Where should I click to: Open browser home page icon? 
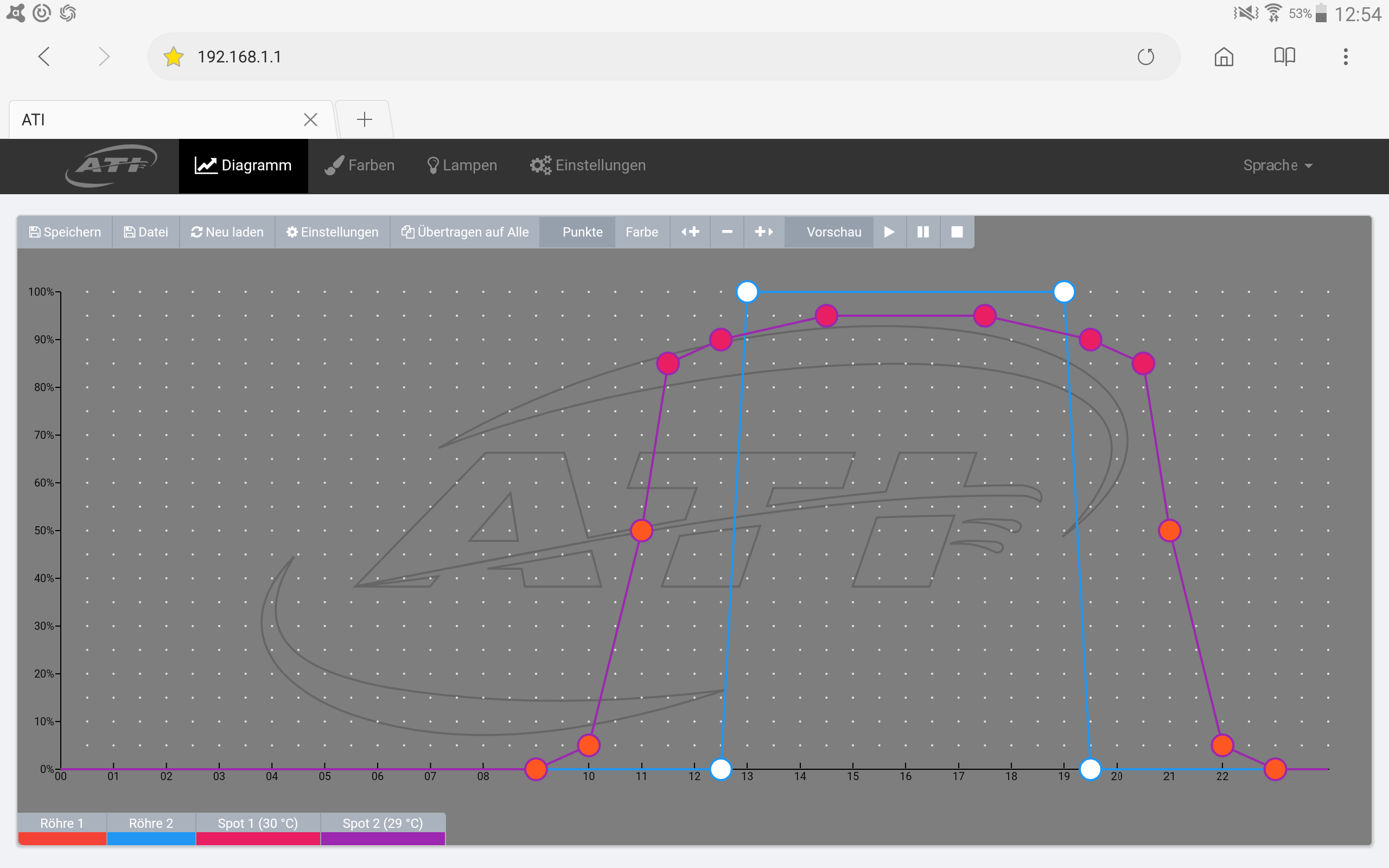pos(1224,57)
